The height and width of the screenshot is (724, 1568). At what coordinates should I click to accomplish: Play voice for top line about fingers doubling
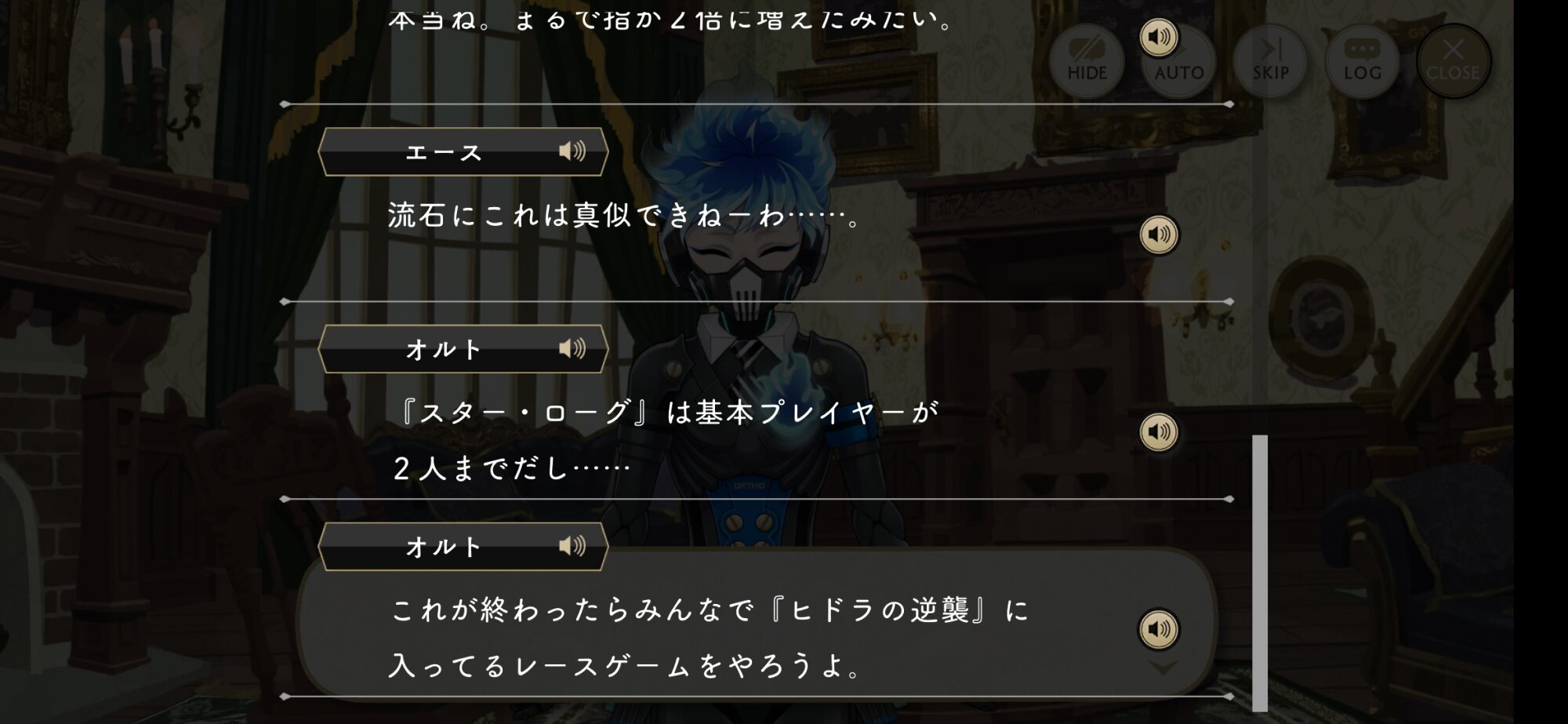click(x=1159, y=37)
